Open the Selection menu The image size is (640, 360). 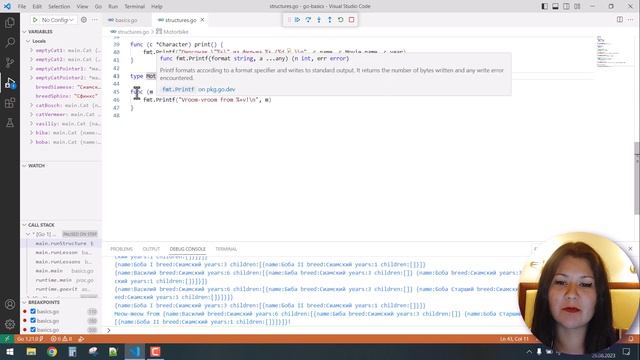click(x=59, y=7)
